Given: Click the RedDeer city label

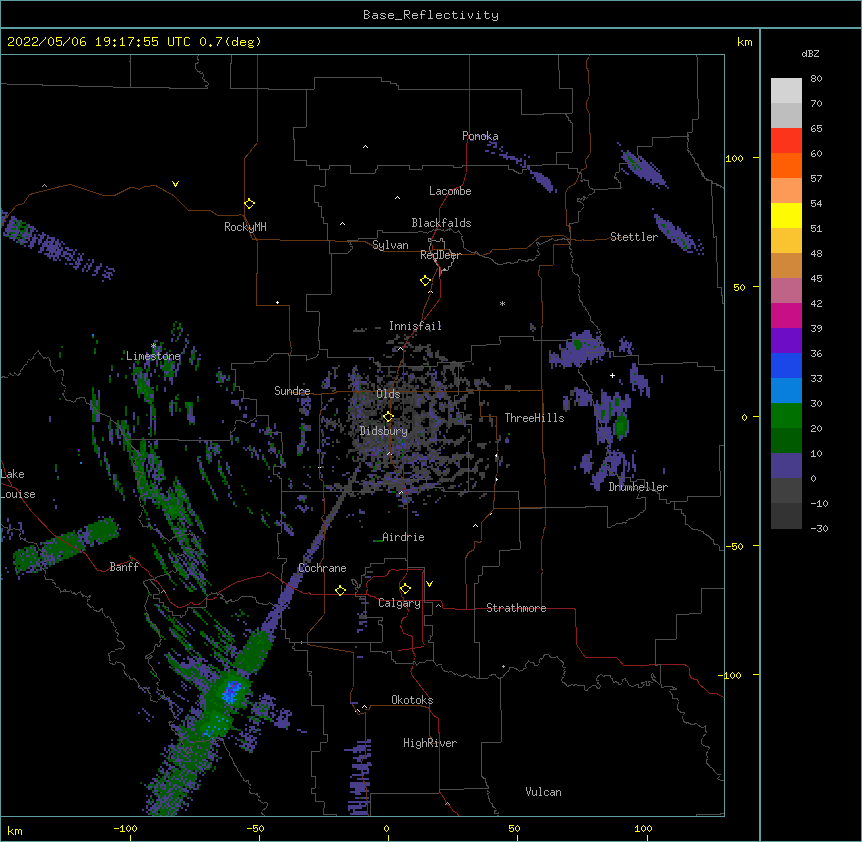Looking at the screenshot, I should point(440,255).
